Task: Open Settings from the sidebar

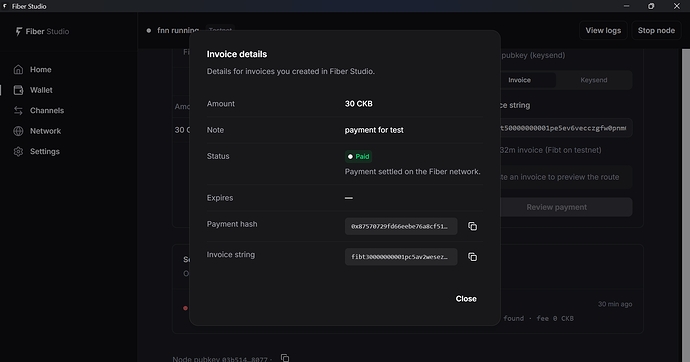Action: [x=44, y=151]
